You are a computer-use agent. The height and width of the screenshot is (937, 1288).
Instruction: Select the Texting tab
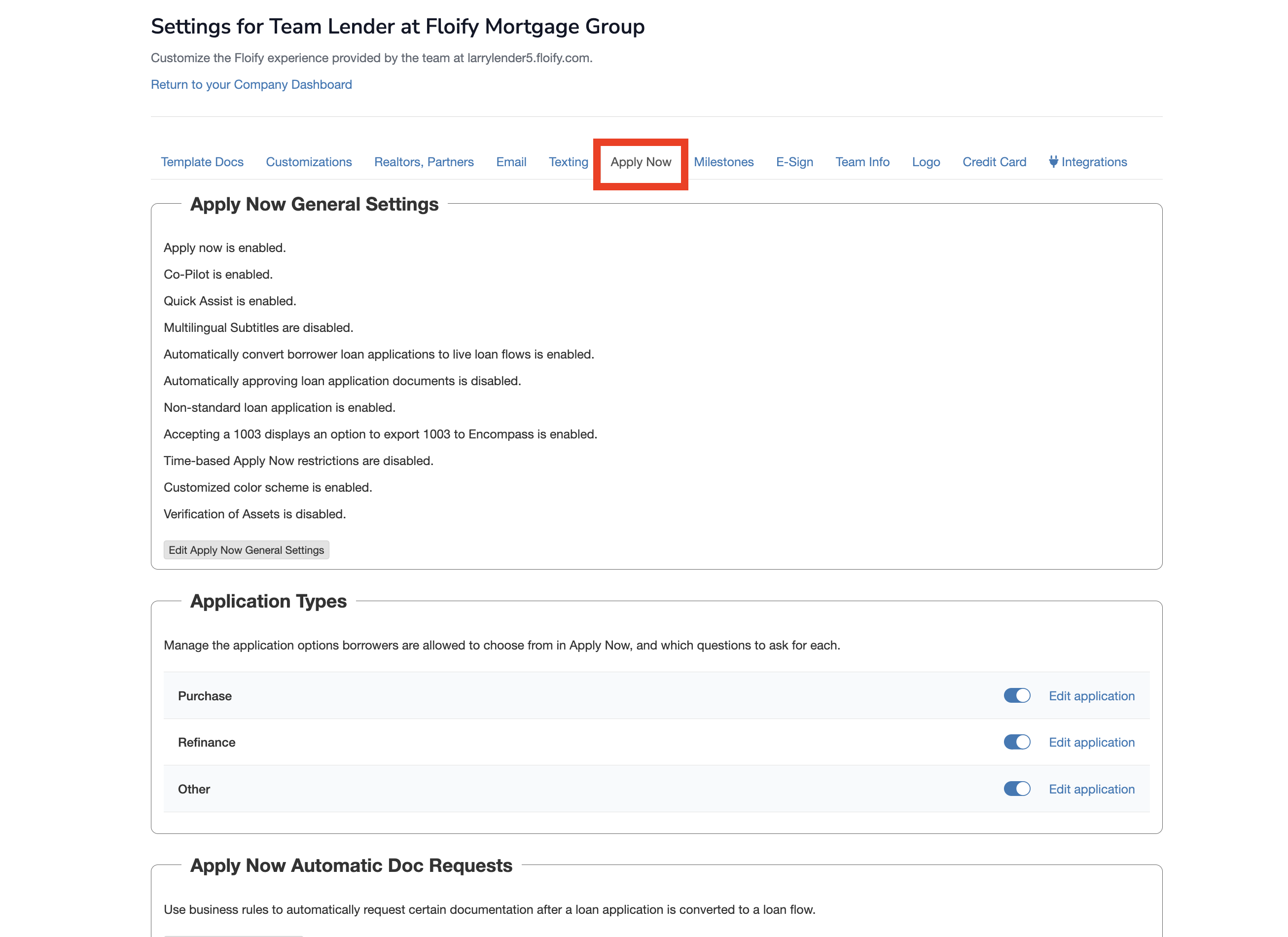coord(568,162)
